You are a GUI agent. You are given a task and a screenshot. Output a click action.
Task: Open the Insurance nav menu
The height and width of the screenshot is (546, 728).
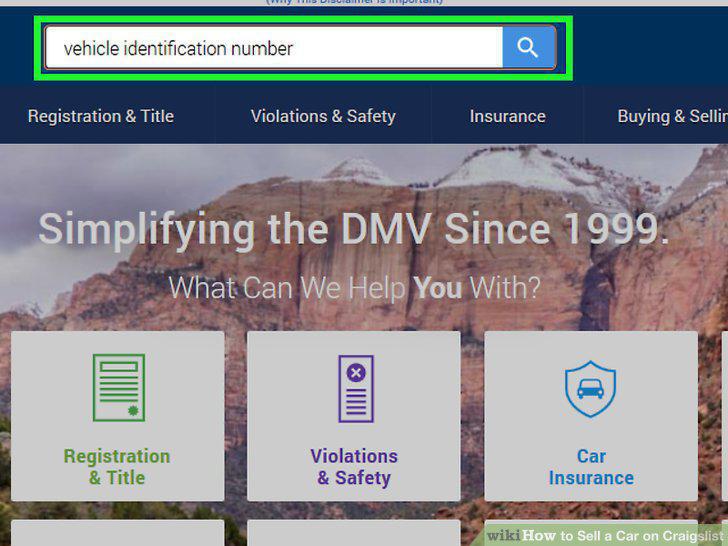(x=507, y=116)
